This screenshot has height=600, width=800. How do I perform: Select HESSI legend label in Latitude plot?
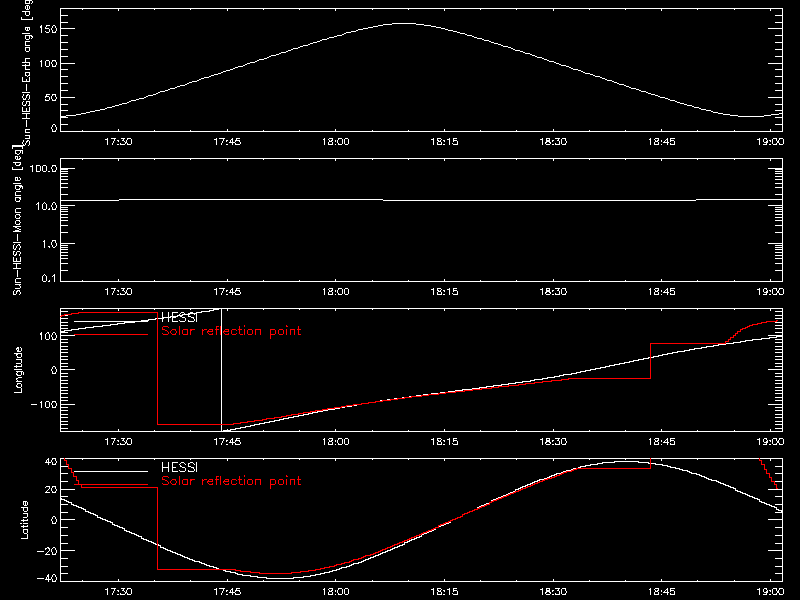pos(179,467)
